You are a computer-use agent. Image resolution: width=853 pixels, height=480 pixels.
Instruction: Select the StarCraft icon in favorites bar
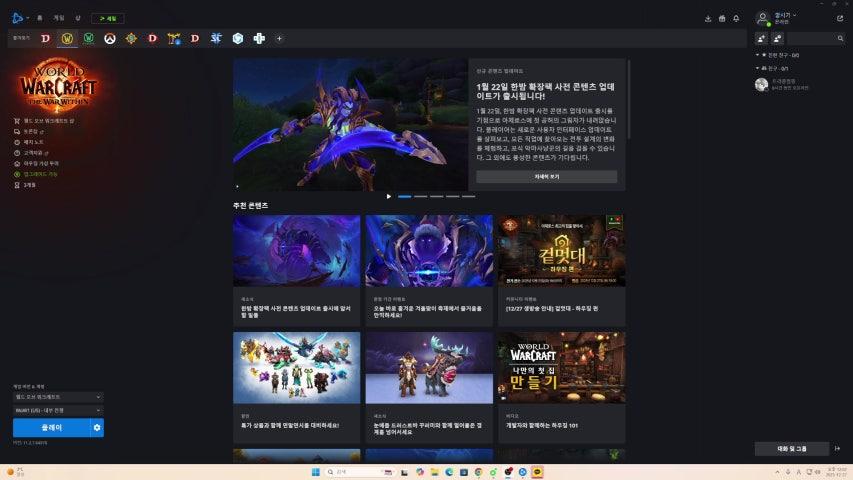(216, 39)
